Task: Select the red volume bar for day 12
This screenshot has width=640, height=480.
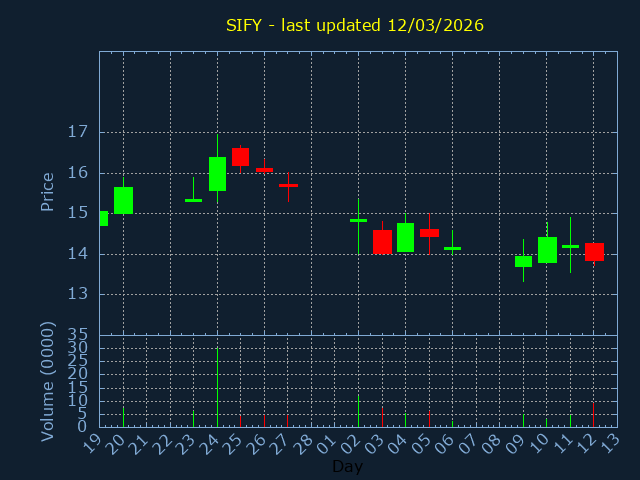Action: 593,415
